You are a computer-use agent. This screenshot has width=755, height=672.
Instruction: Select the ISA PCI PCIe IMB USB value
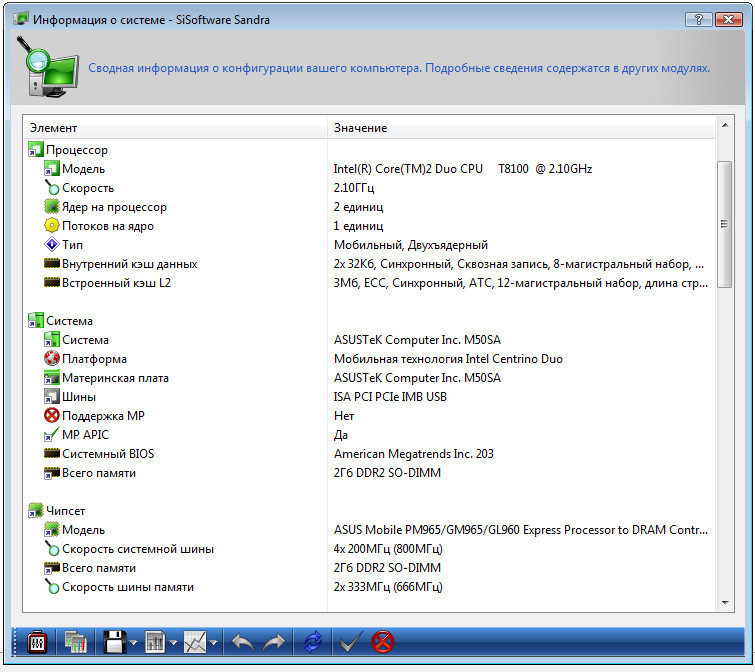pos(390,397)
